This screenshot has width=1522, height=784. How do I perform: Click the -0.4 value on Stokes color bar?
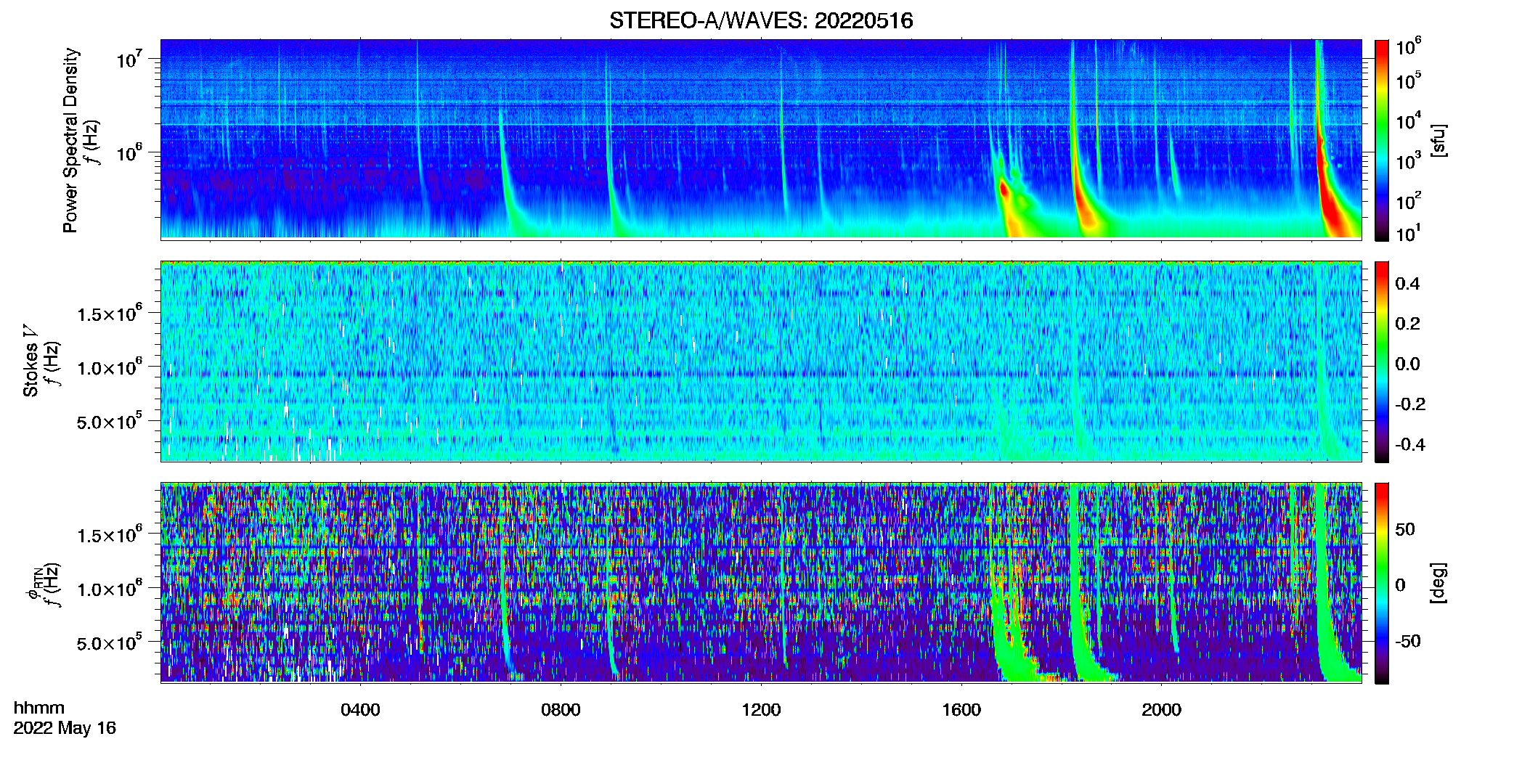[x=1410, y=444]
